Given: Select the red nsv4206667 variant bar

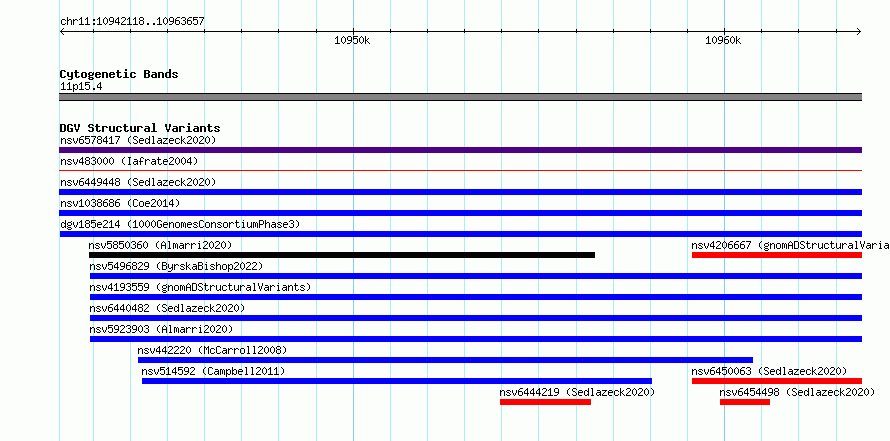Looking at the screenshot, I should pos(777,255).
